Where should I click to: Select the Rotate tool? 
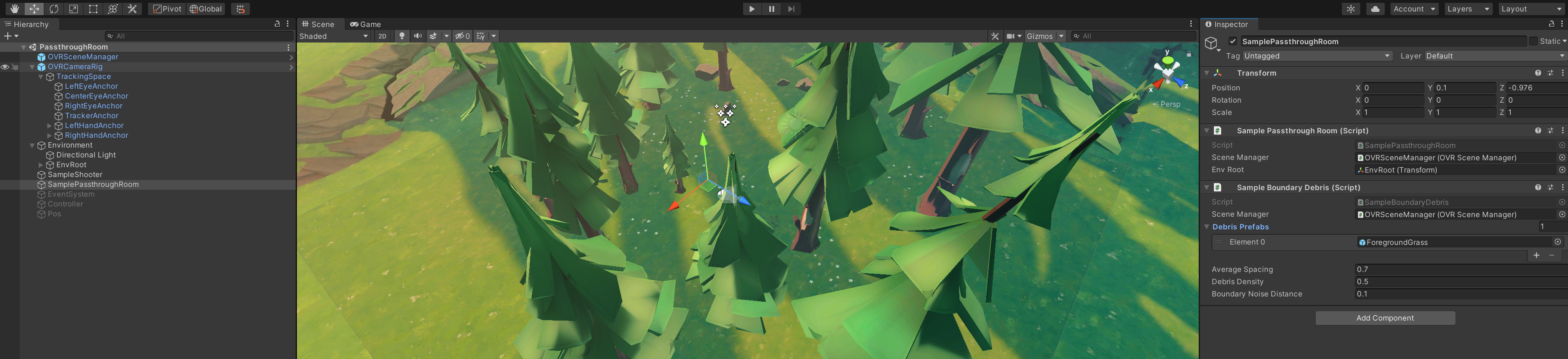pyautogui.click(x=54, y=9)
